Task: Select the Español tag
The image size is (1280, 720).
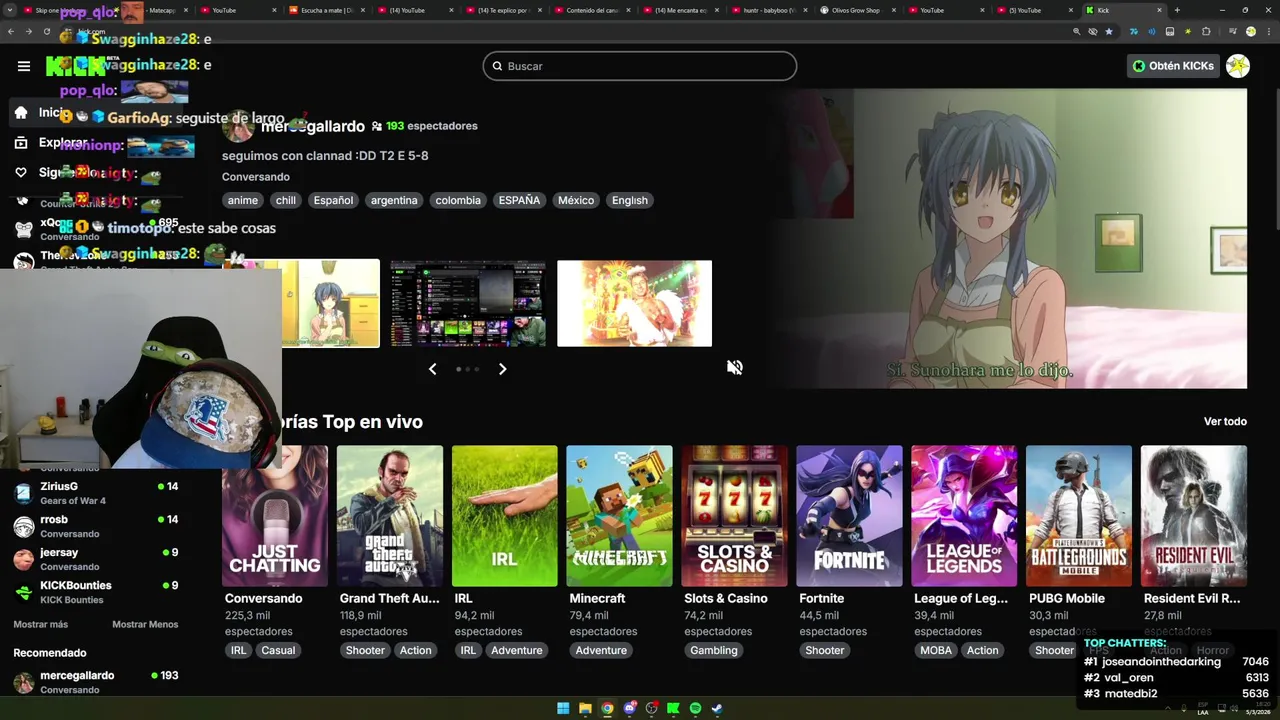Action: pyautogui.click(x=333, y=200)
